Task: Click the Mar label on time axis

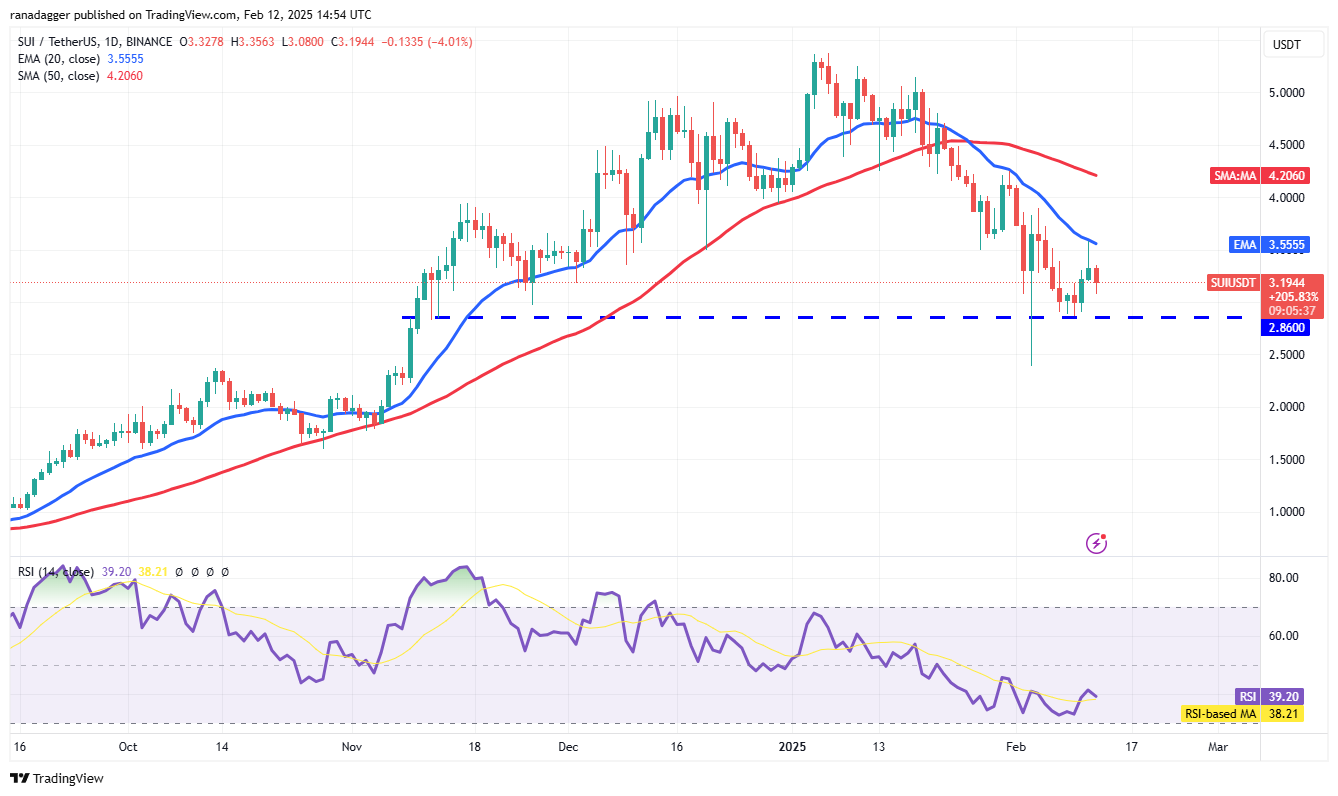Action: coord(1218,746)
